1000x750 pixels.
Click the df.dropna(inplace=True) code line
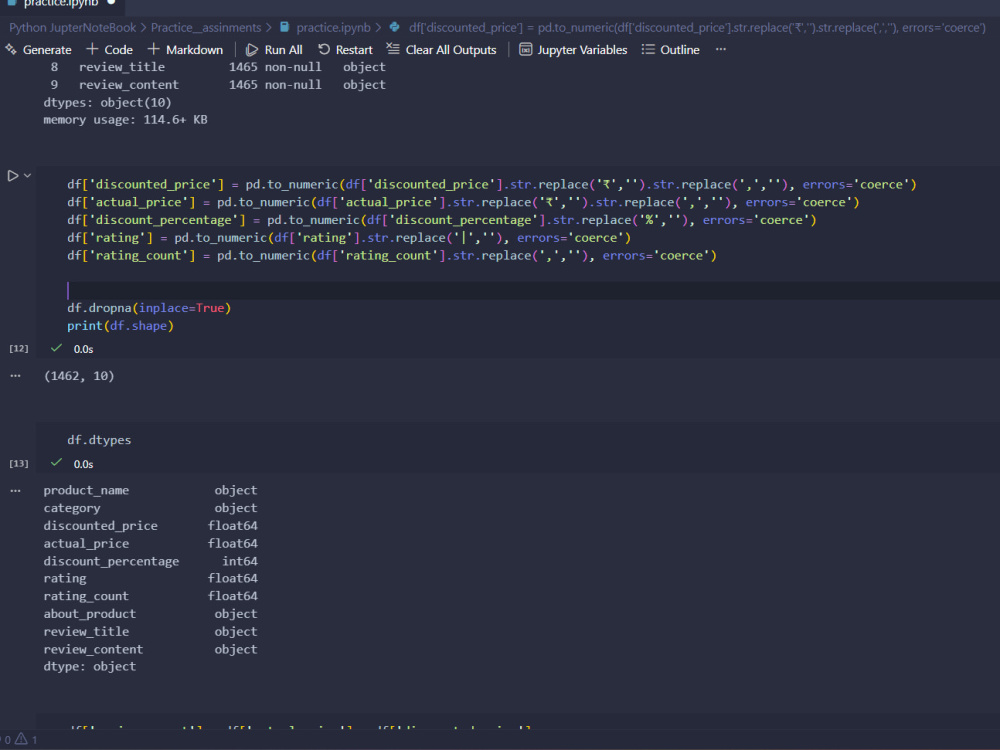[x=149, y=308]
